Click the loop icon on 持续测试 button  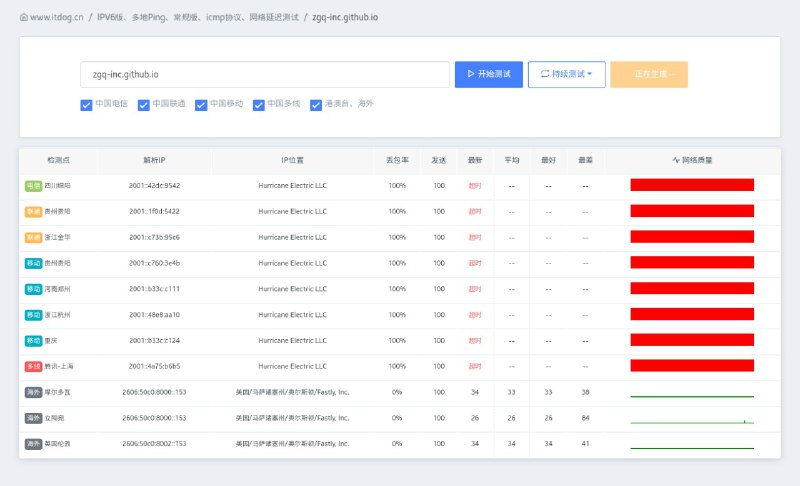[x=545, y=74]
